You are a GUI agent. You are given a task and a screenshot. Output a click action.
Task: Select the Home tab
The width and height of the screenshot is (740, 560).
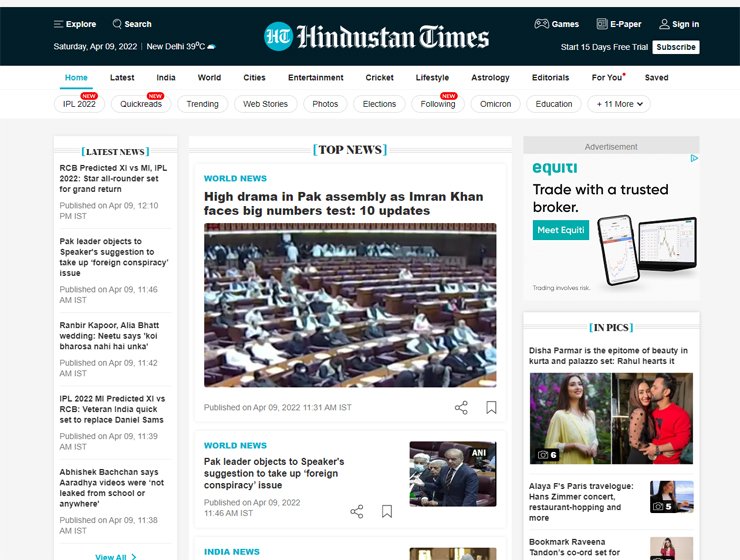coord(76,77)
